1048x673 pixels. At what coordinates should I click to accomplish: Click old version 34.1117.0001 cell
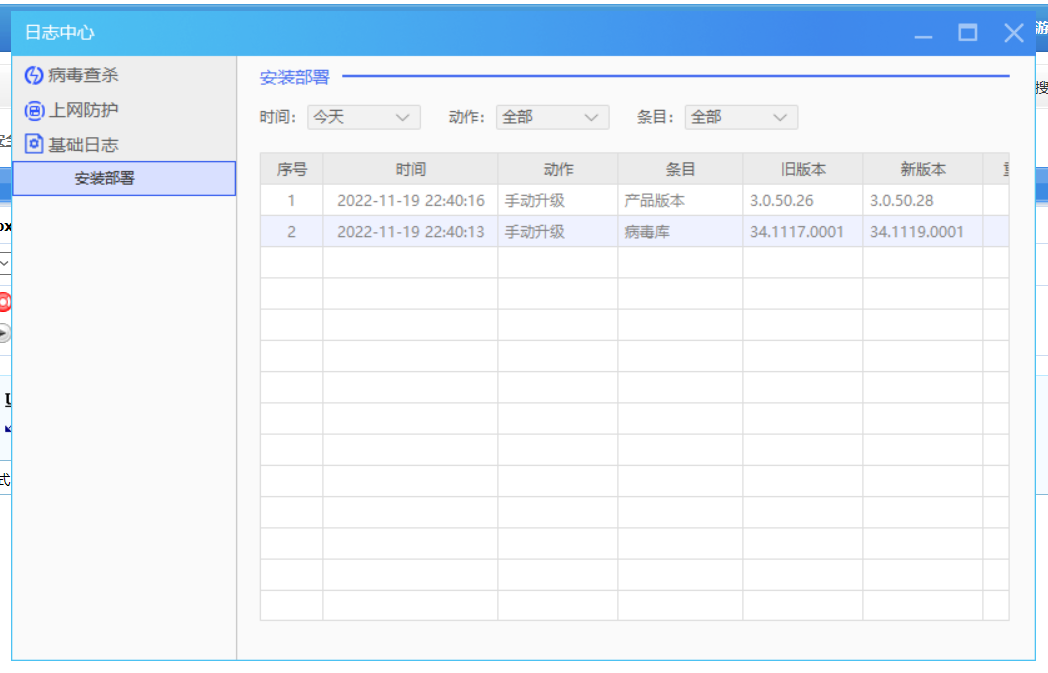(x=803, y=232)
